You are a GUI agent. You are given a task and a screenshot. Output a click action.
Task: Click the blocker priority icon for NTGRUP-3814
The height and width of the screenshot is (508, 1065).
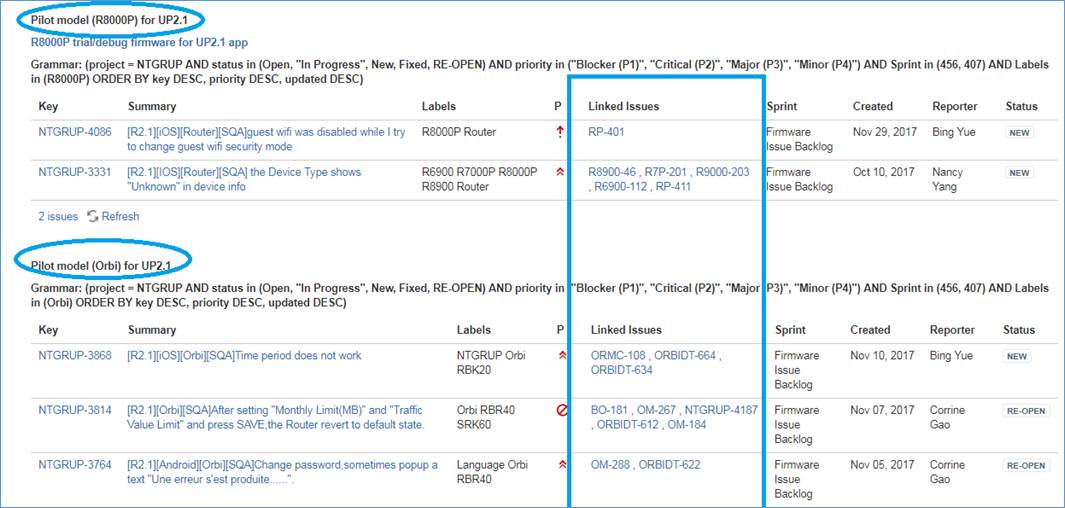pyautogui.click(x=562, y=410)
